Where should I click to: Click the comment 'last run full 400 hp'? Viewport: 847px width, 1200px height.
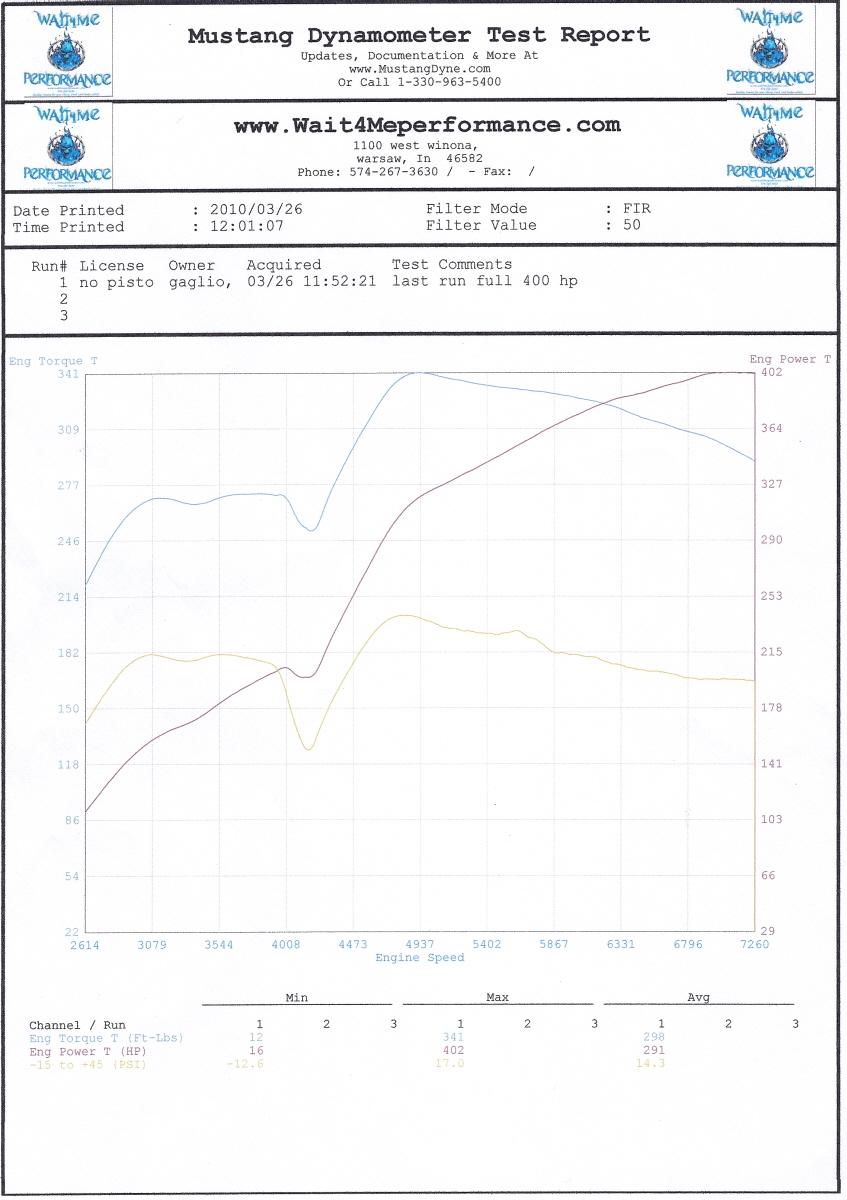[x=485, y=281]
